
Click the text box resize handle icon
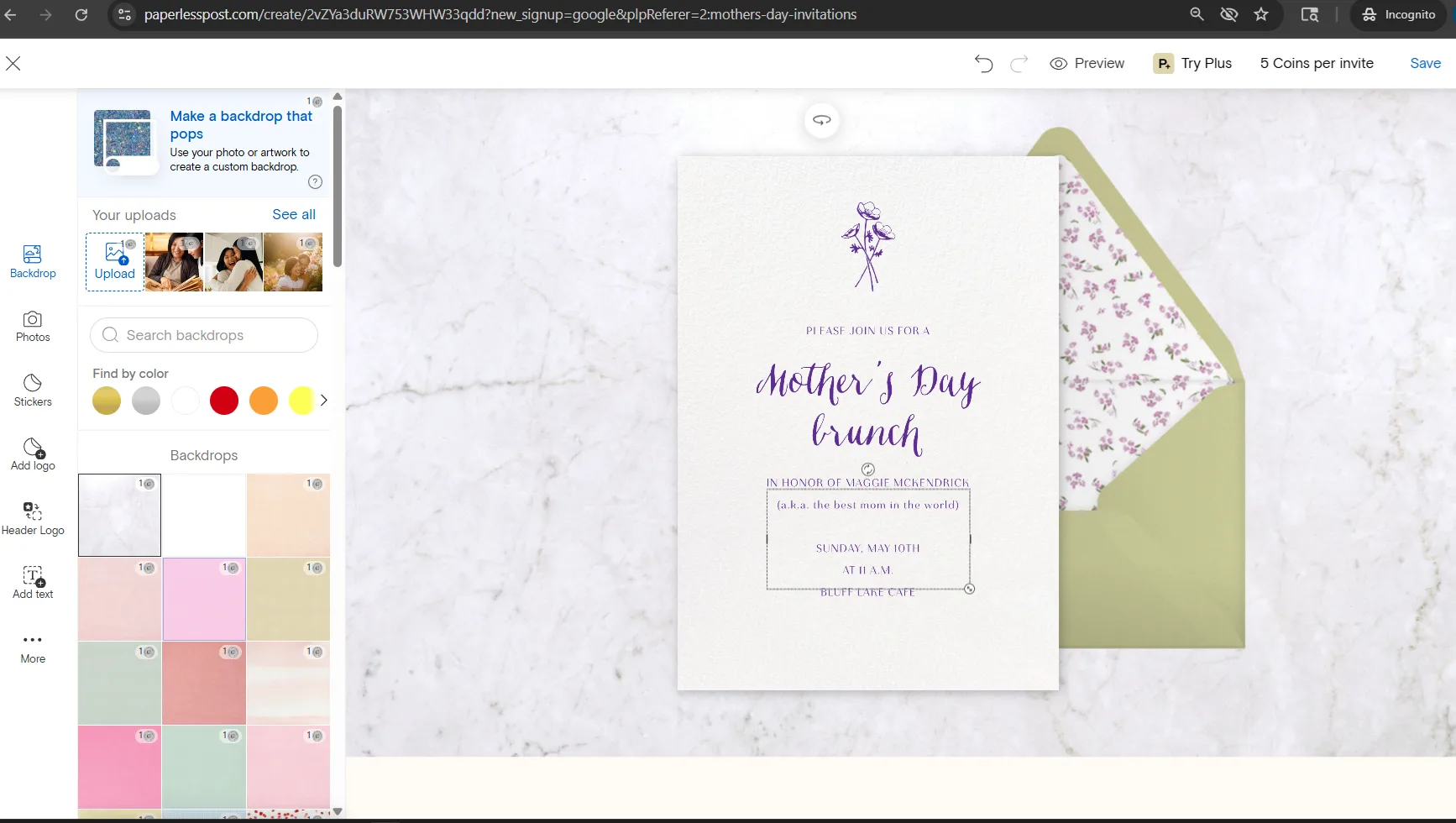tap(970, 590)
